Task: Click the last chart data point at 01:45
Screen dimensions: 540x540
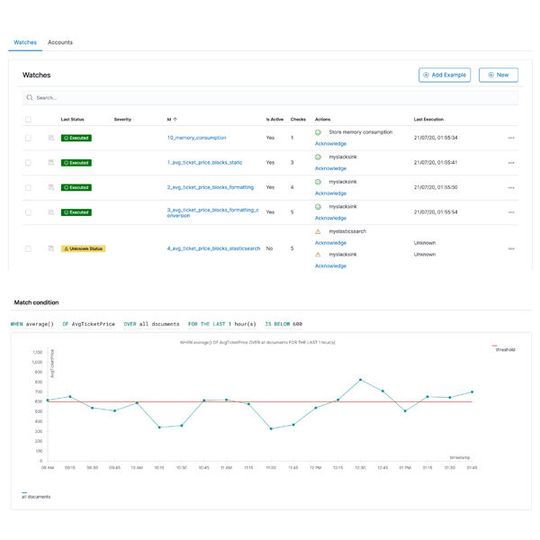Action: [x=472, y=392]
